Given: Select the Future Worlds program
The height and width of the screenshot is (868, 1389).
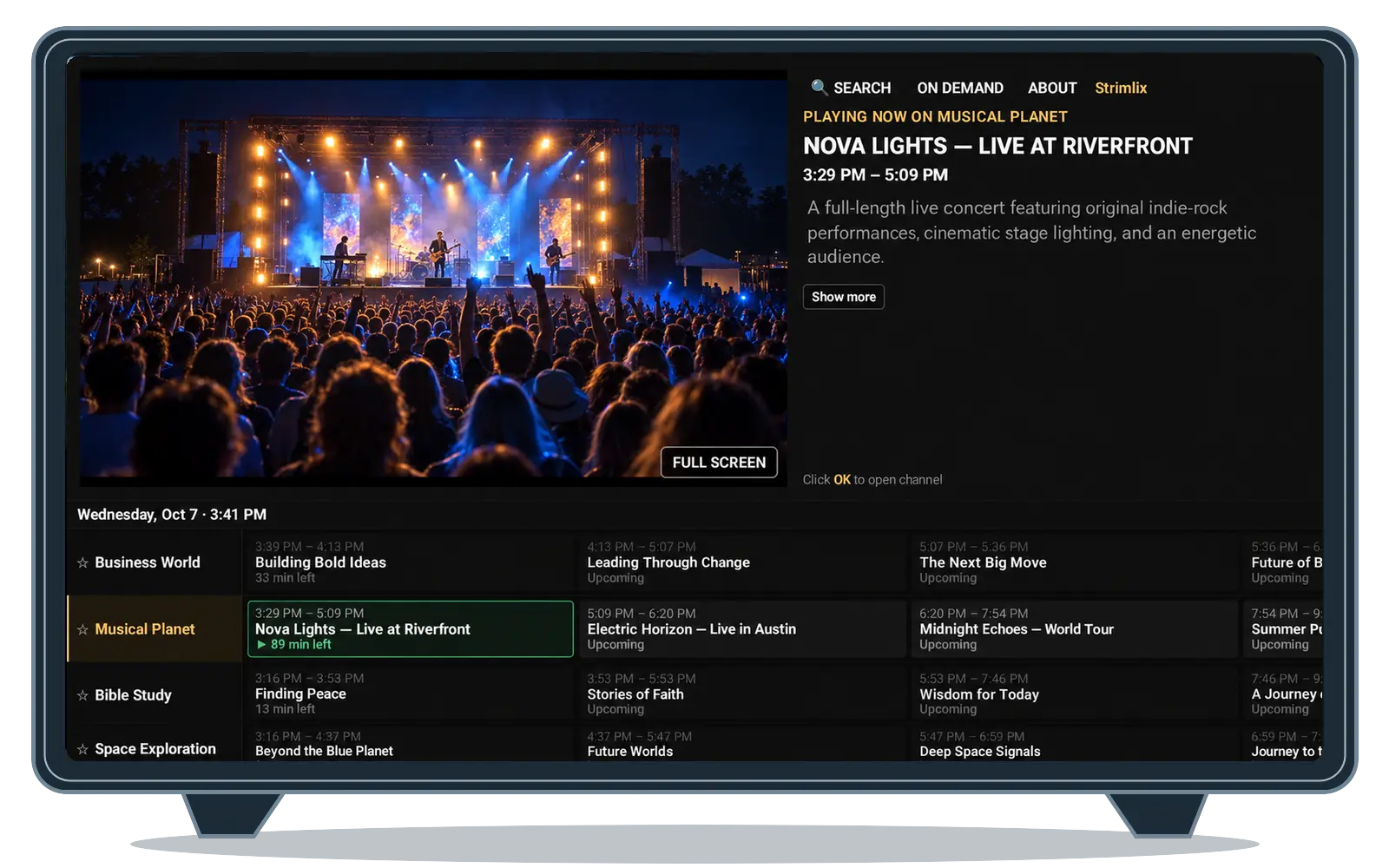Looking at the screenshot, I should [x=742, y=746].
